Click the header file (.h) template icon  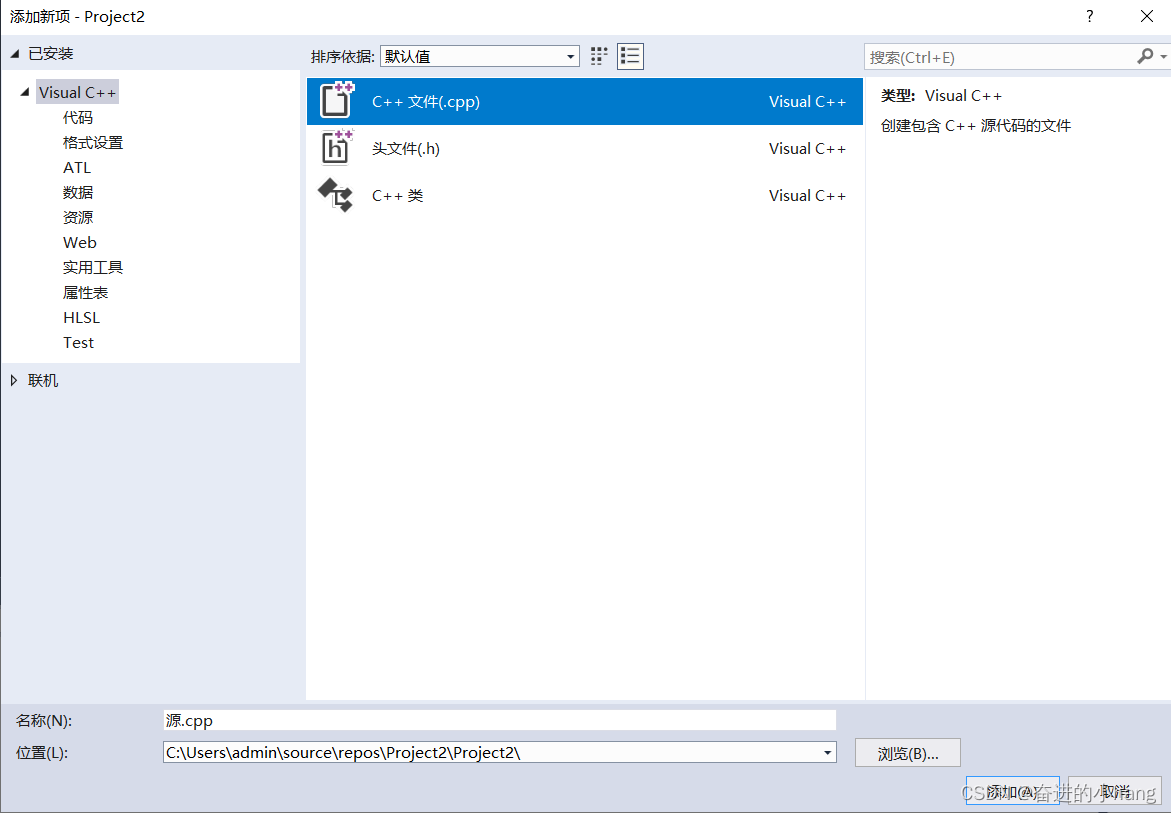coord(336,148)
